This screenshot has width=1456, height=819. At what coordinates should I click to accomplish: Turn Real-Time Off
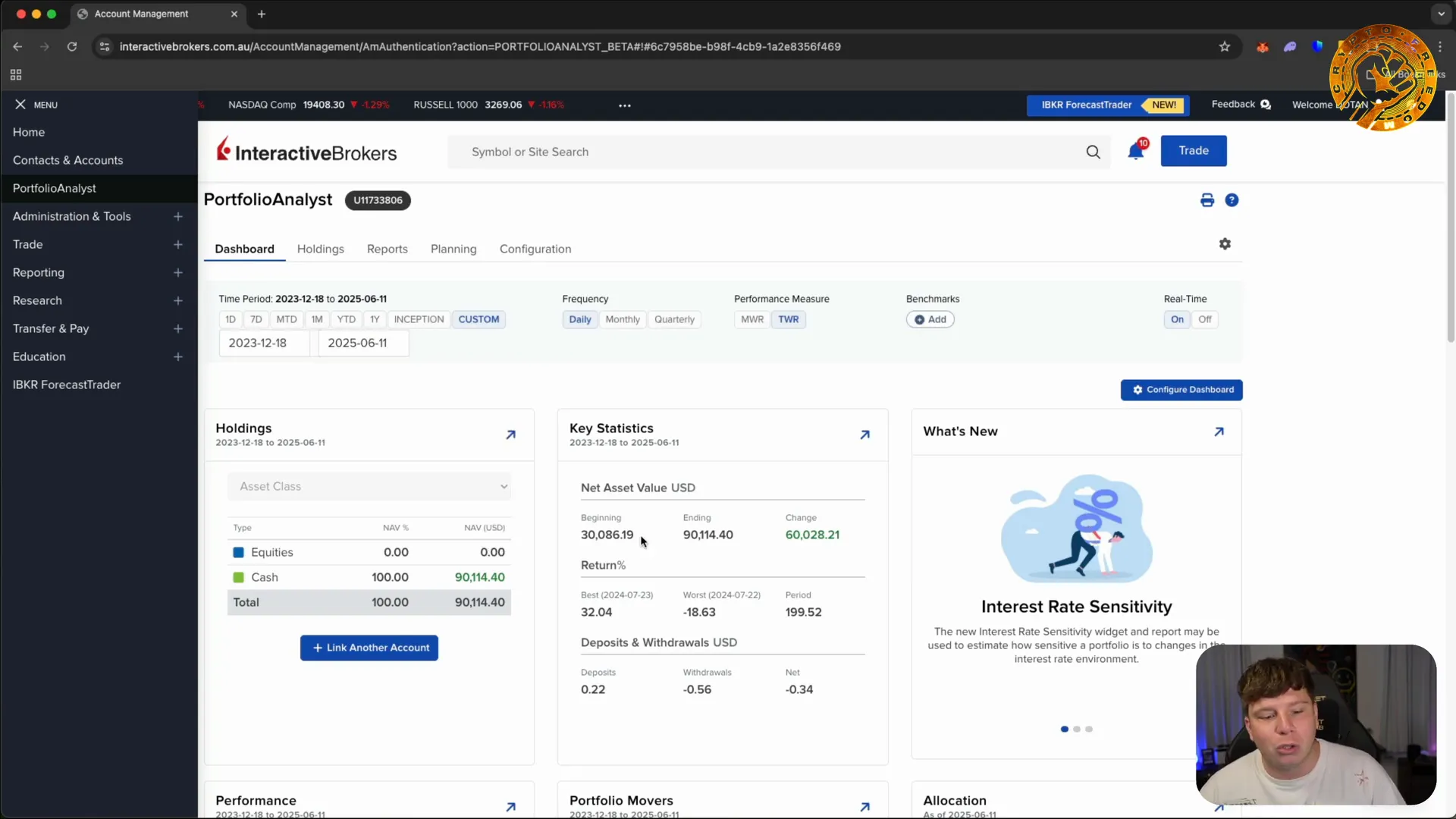(x=1205, y=319)
